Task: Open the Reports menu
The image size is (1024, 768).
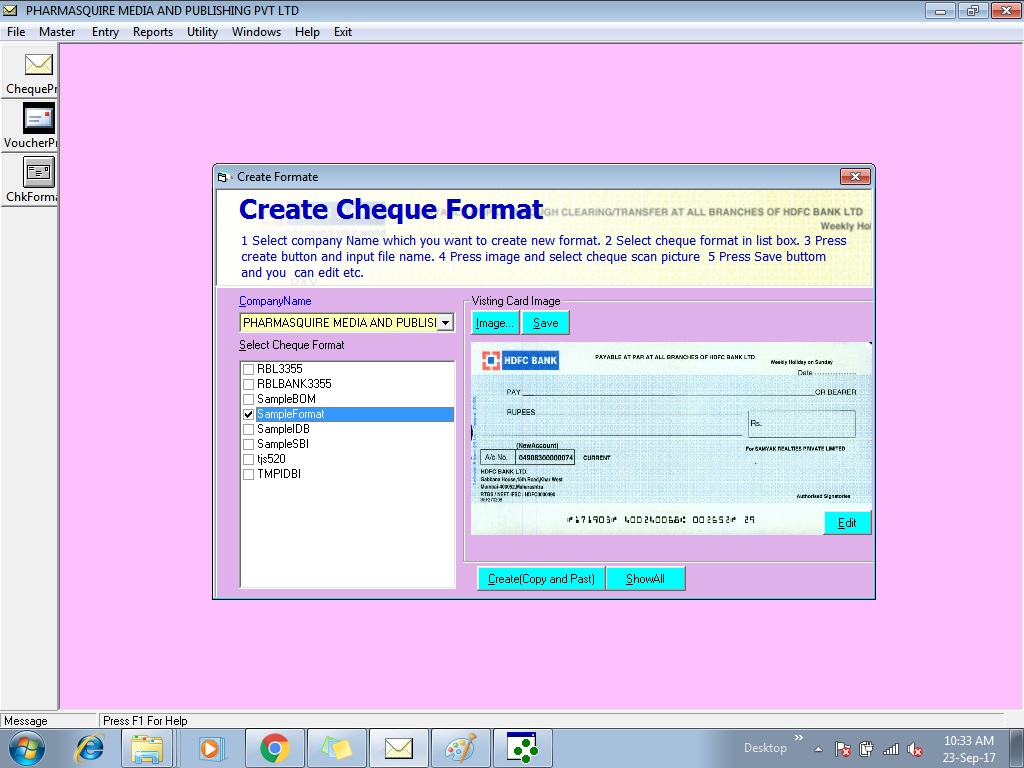Action: pos(153,32)
